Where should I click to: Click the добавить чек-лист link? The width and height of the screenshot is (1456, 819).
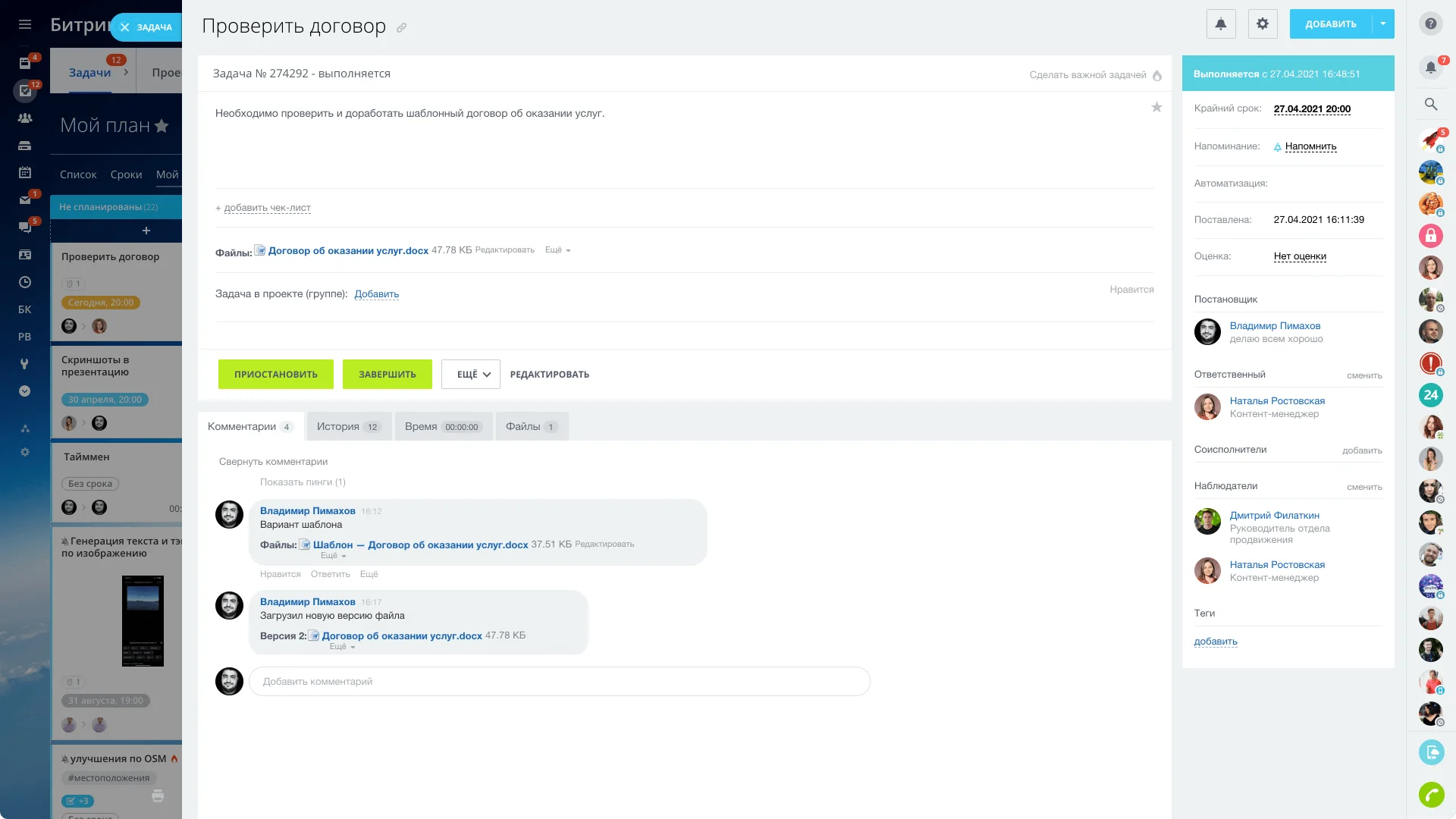267,208
